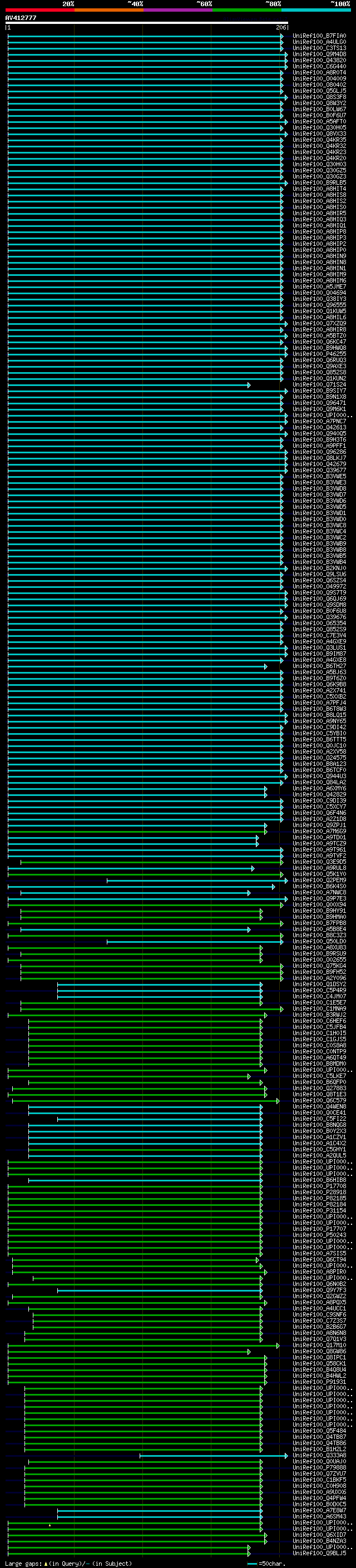Select the AV412777 query label
The height and width of the screenshot is (1568, 356).
[x=21, y=18]
